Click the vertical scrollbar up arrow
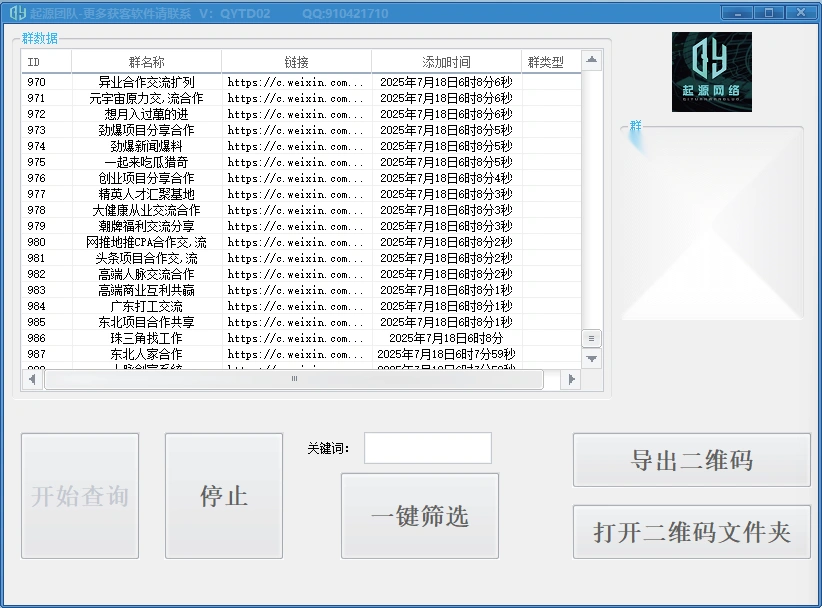This screenshot has height=608, width=822. pos(591,61)
